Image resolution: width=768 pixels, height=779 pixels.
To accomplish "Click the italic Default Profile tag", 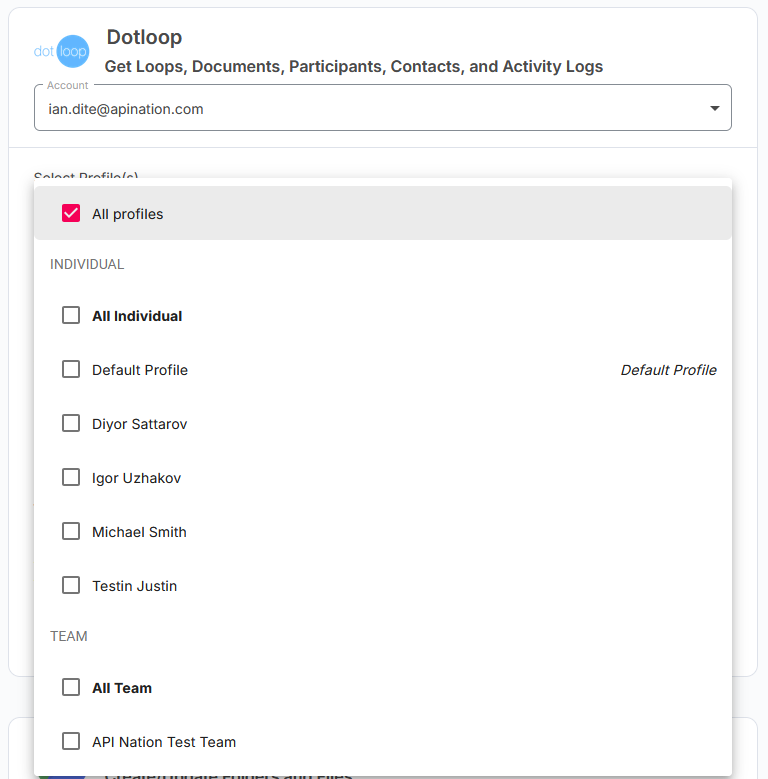I will [668, 370].
